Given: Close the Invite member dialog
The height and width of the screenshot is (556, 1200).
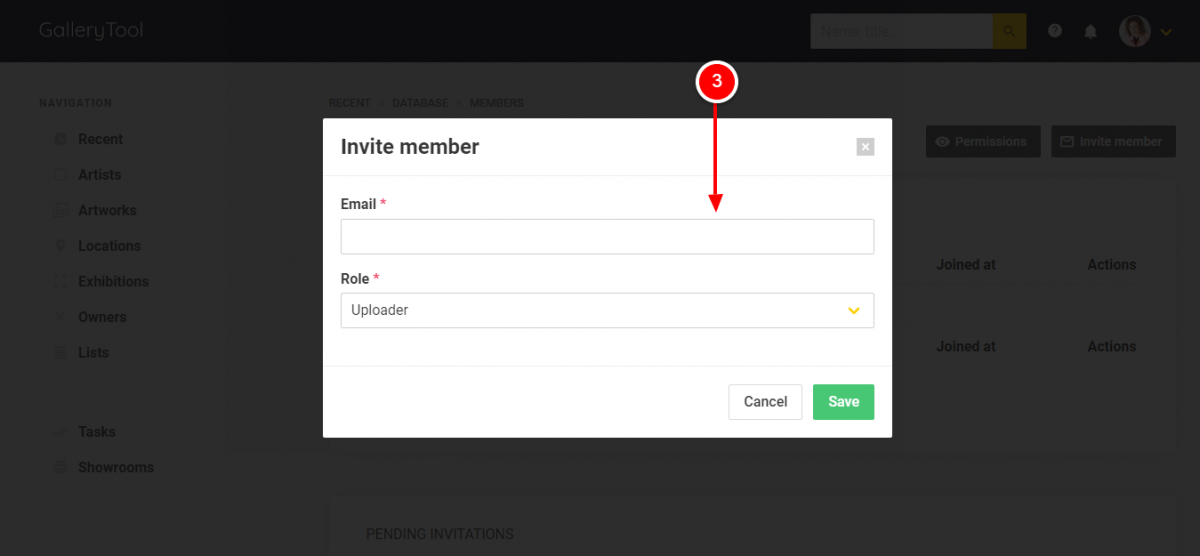Looking at the screenshot, I should coord(866,147).
